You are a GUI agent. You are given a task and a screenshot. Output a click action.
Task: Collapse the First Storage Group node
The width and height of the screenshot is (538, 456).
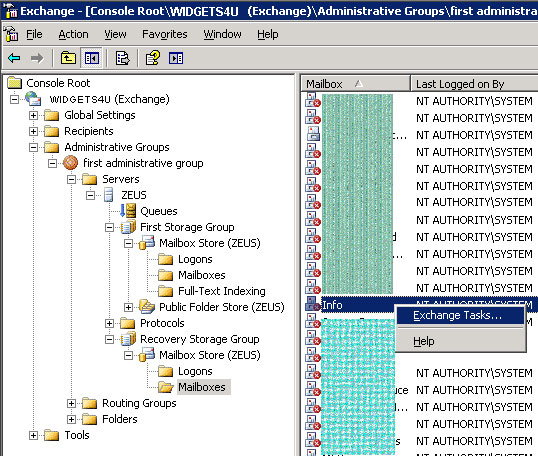109,227
